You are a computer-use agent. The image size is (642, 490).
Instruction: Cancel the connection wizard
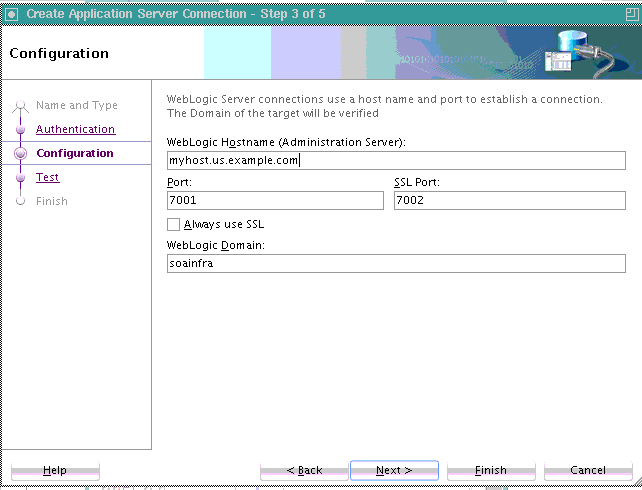coord(588,470)
